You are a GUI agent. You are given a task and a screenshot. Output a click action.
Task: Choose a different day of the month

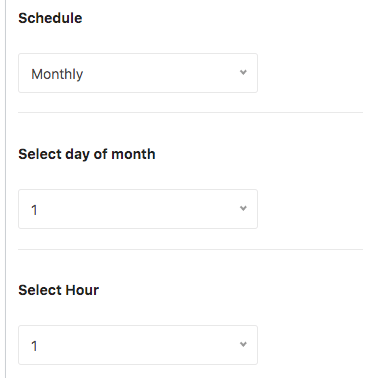tap(138, 209)
